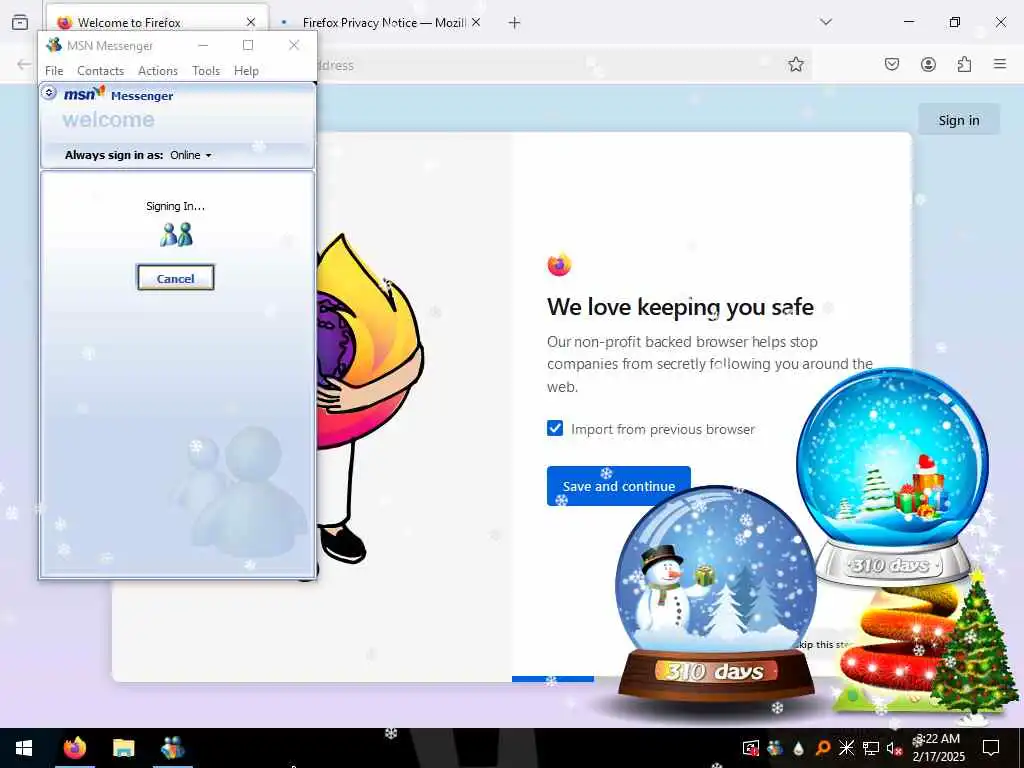Click the MSN Messenger taskbar icon

point(172,748)
